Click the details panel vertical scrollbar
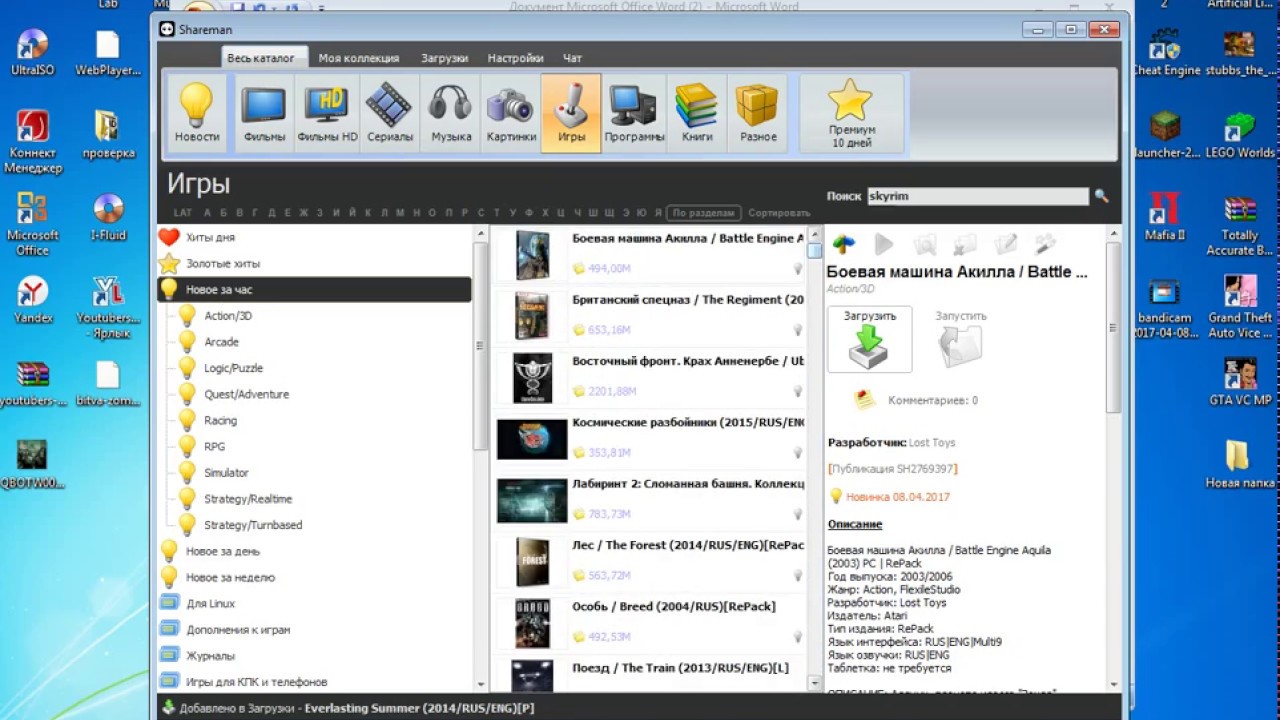Image resolution: width=1280 pixels, height=720 pixels. [x=1114, y=325]
